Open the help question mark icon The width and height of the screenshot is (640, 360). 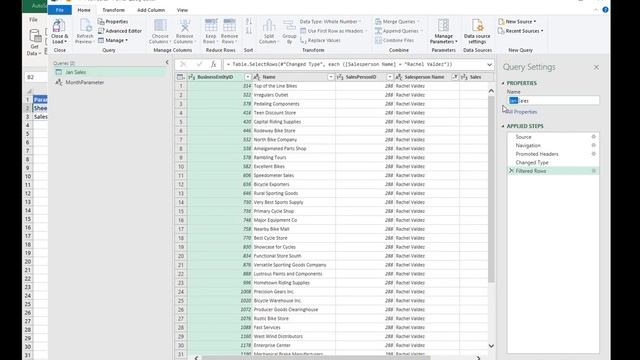coord(605,9)
